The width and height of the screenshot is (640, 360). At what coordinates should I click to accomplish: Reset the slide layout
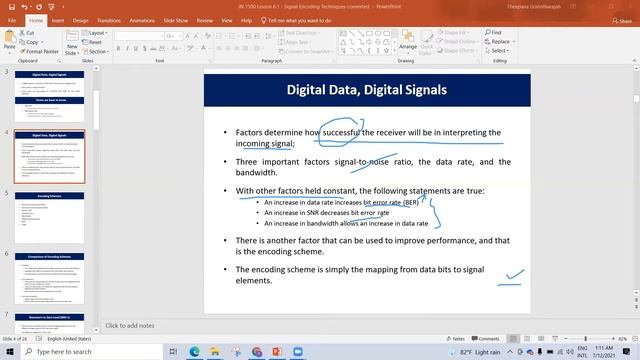(91, 42)
